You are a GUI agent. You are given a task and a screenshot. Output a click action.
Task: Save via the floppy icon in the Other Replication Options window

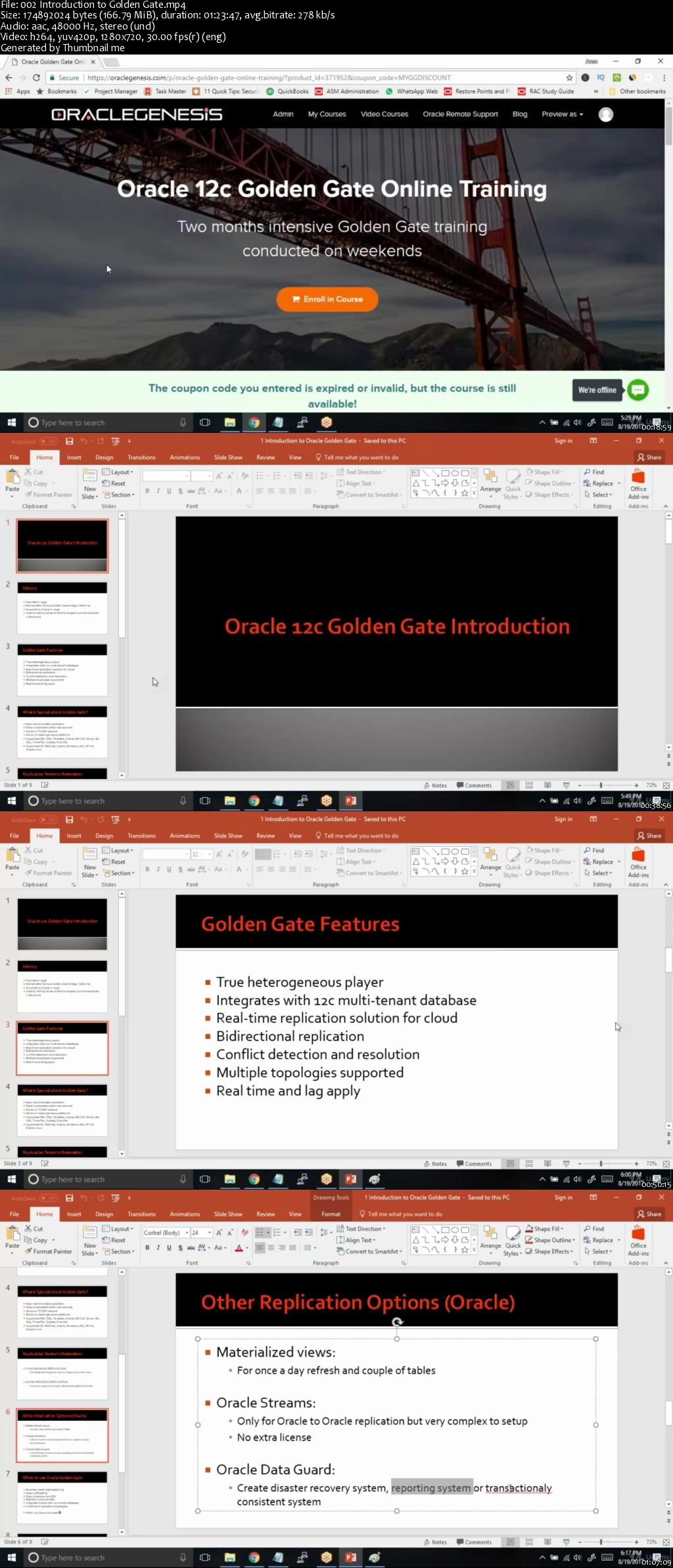(69, 1198)
